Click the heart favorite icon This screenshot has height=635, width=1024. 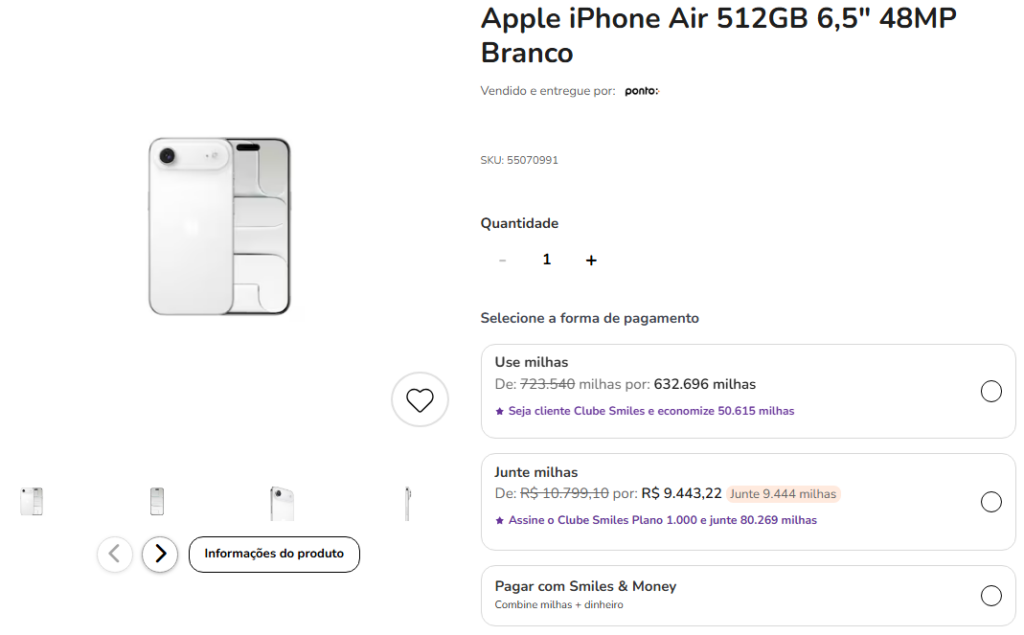coord(419,400)
